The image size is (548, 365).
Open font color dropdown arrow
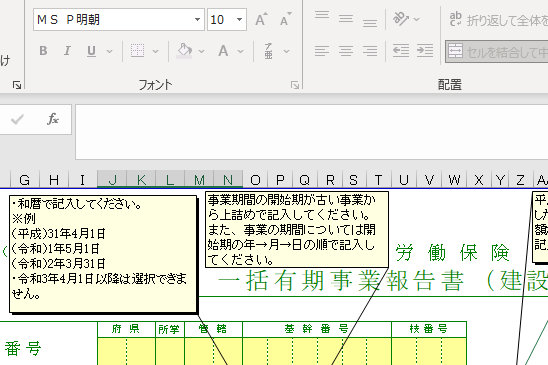click(240, 51)
